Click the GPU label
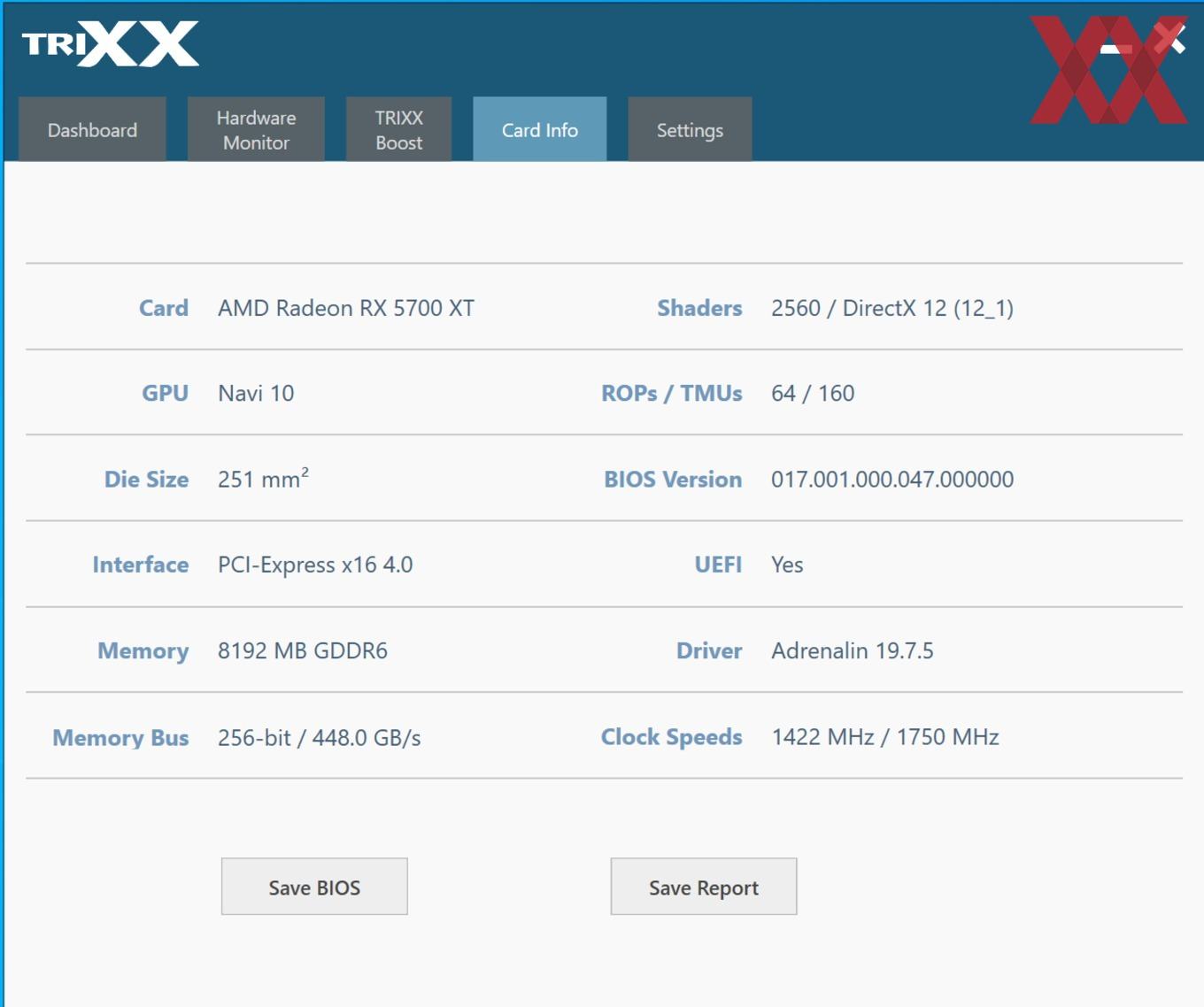1204x1007 pixels. click(166, 393)
